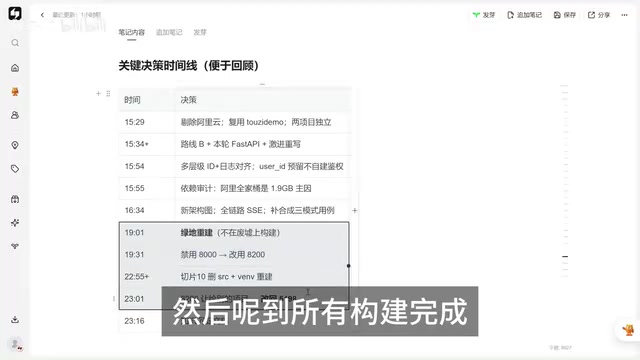Switch to the 追加笔记 tab
The image size is (640, 360).
(x=169, y=32)
